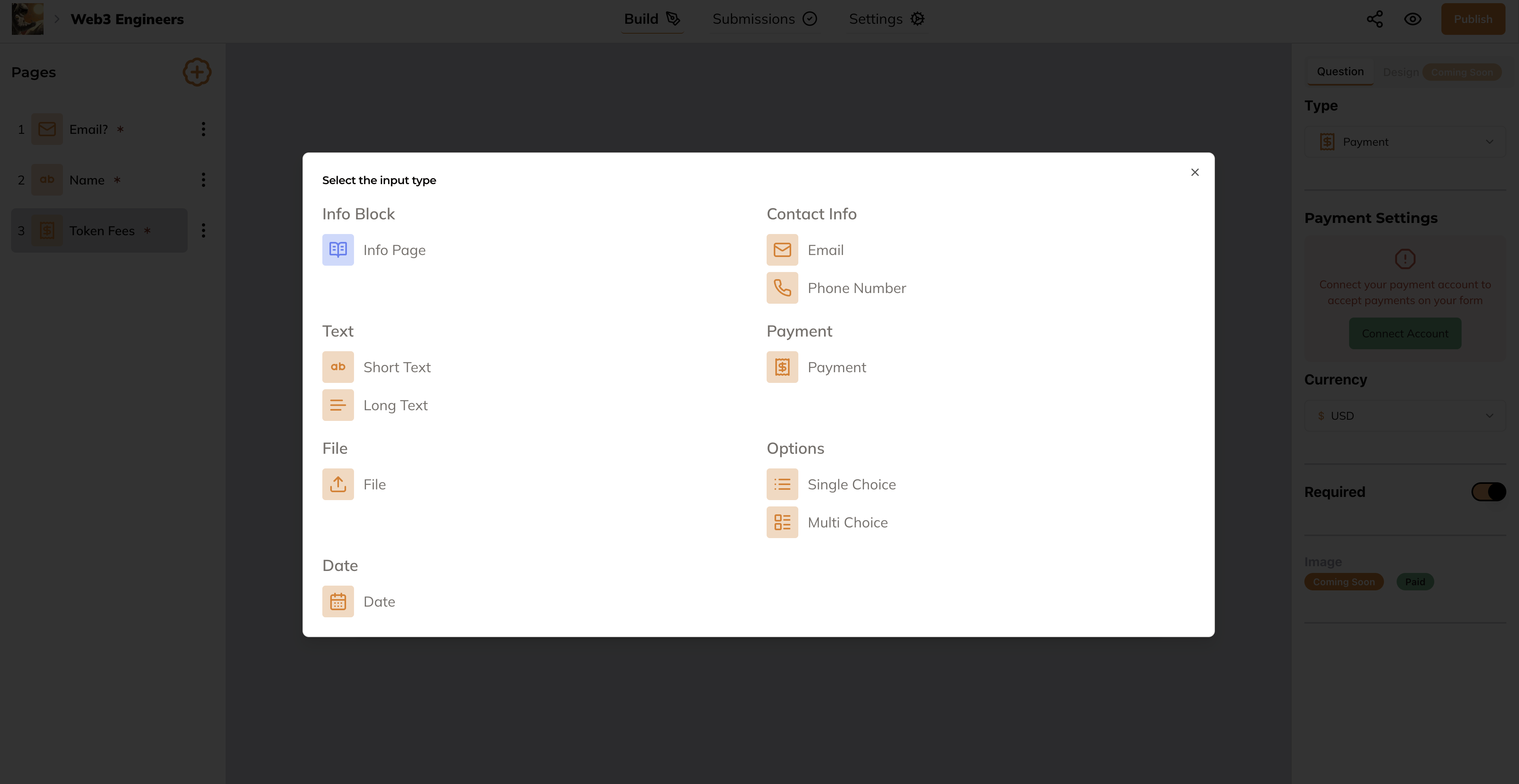This screenshot has height=784, width=1519.
Task: Close the input type dialog
Action: pyautogui.click(x=1195, y=172)
